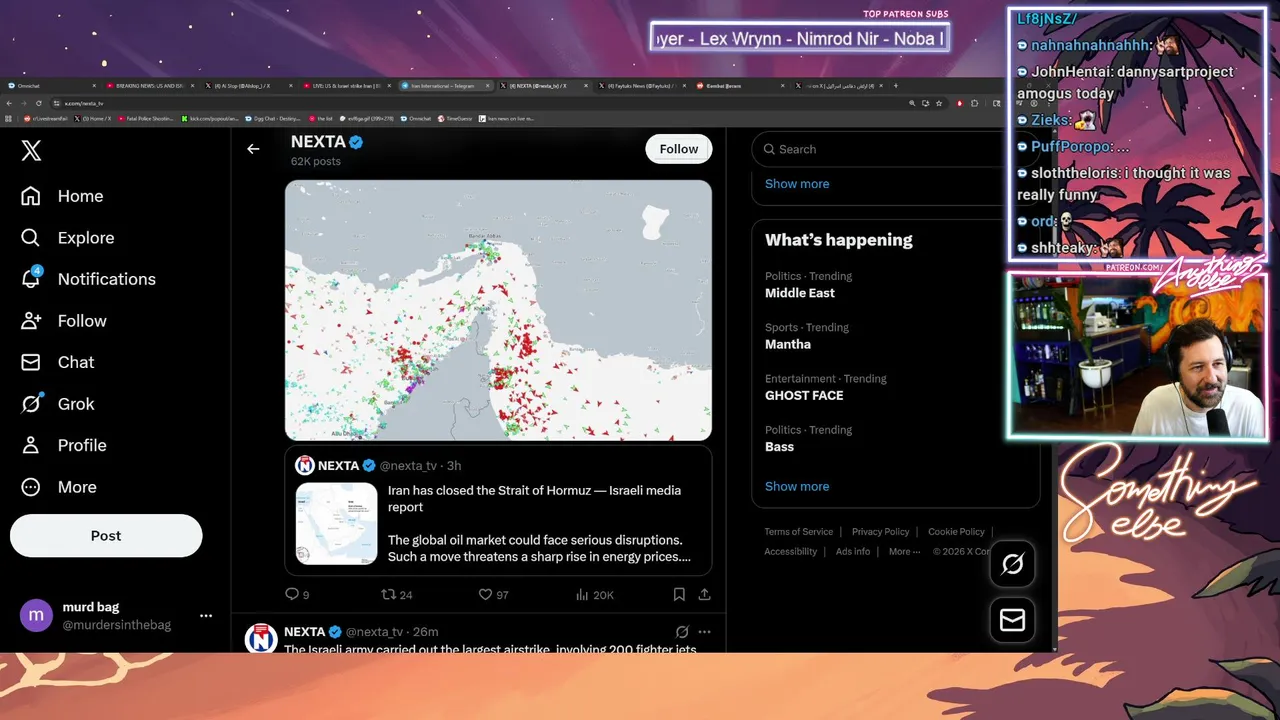The height and width of the screenshot is (720, 1280).
Task: Open a new browser tab with plus
Action: (895, 86)
